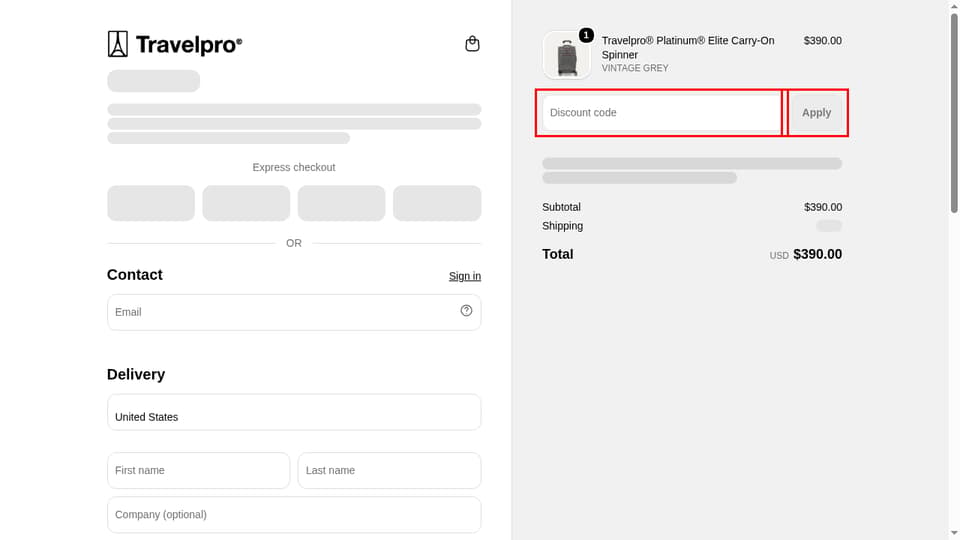Focus the Last name field
The height and width of the screenshot is (540, 960).
(389, 471)
